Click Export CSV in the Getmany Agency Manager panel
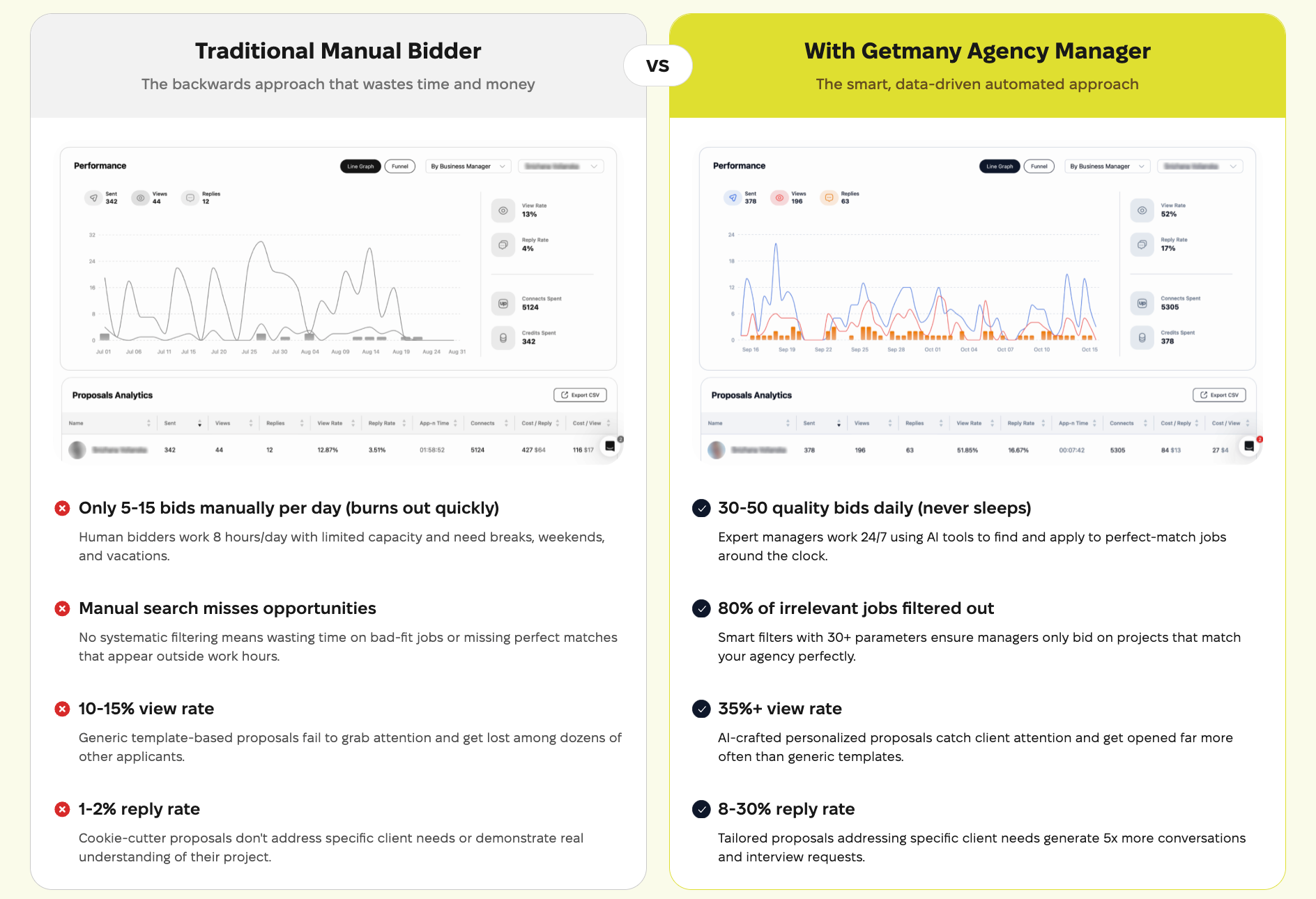This screenshot has width=1316, height=899. 1219,395
